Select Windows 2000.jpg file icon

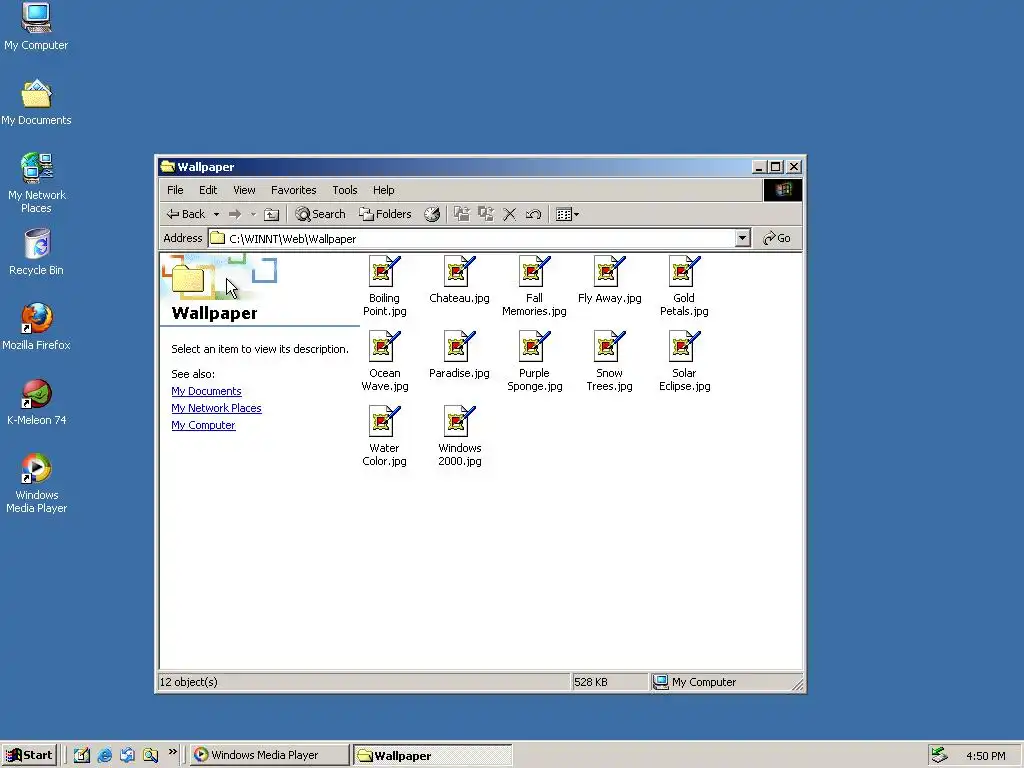coord(460,422)
